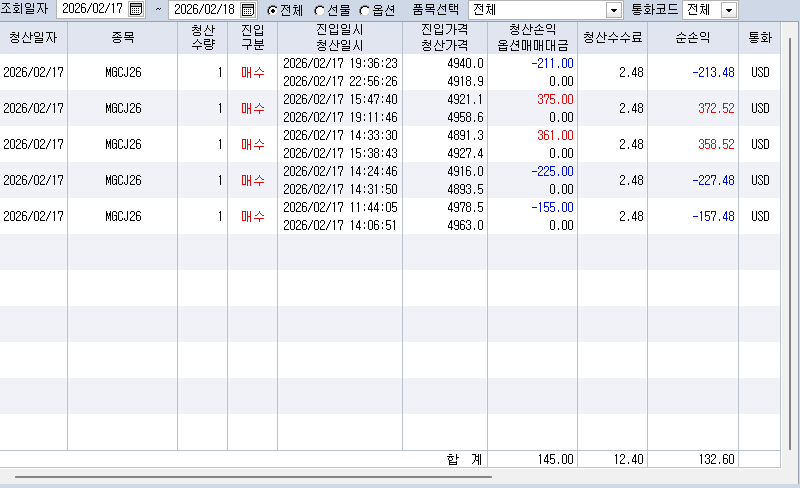Open the start date calendar picker
The width and height of the screenshot is (800, 488).
click(x=136, y=9)
